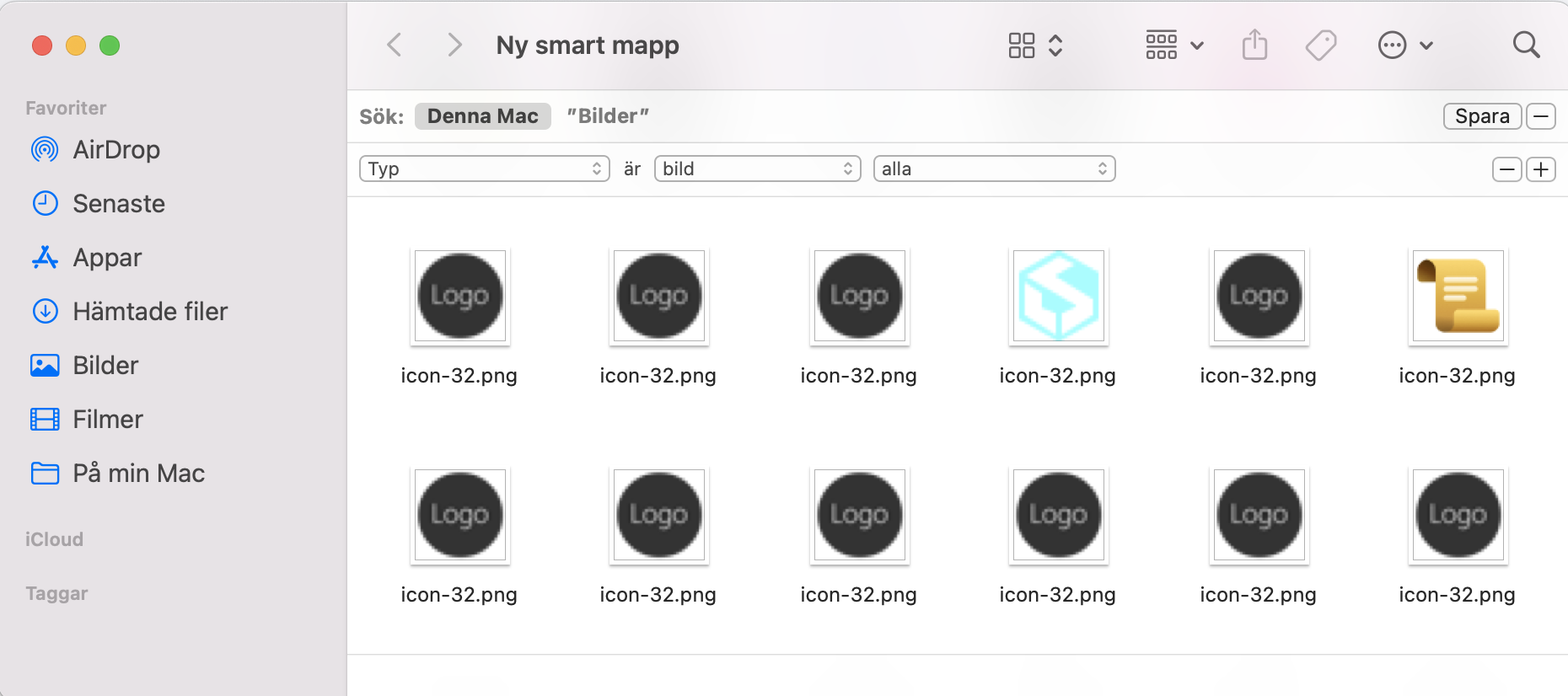The image size is (1568, 696).
Task: Open Filmer in the sidebar
Action: (87, 420)
